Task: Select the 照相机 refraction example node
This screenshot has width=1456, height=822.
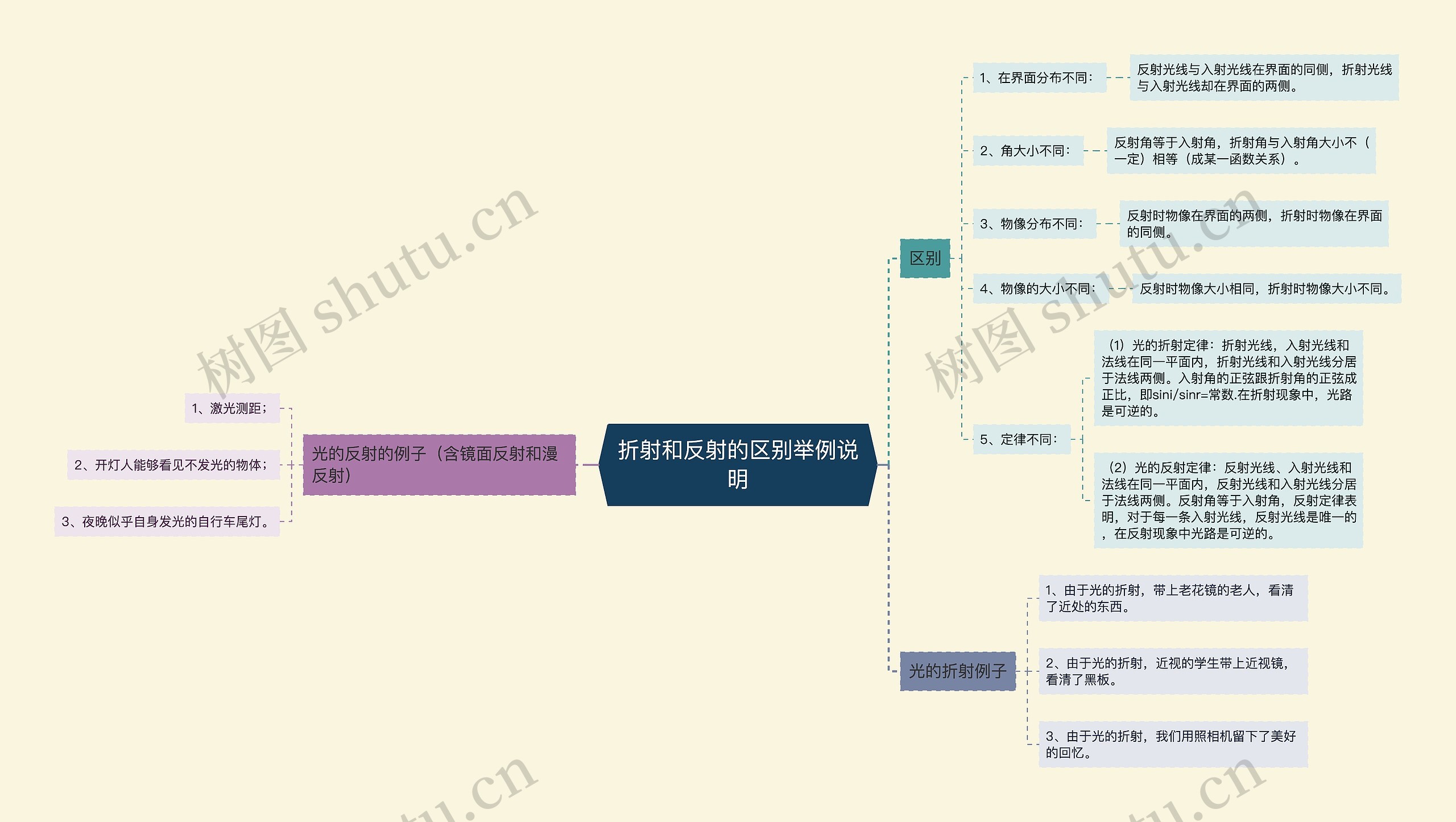Action: (x=1173, y=744)
